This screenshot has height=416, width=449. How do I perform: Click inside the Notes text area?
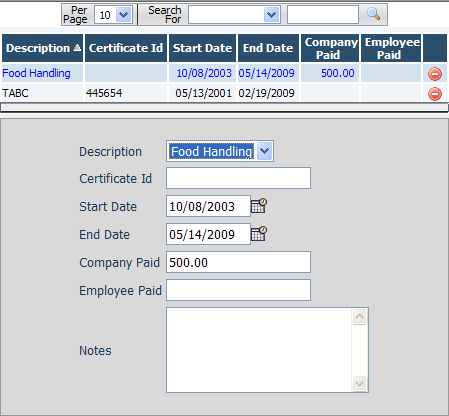pos(259,350)
